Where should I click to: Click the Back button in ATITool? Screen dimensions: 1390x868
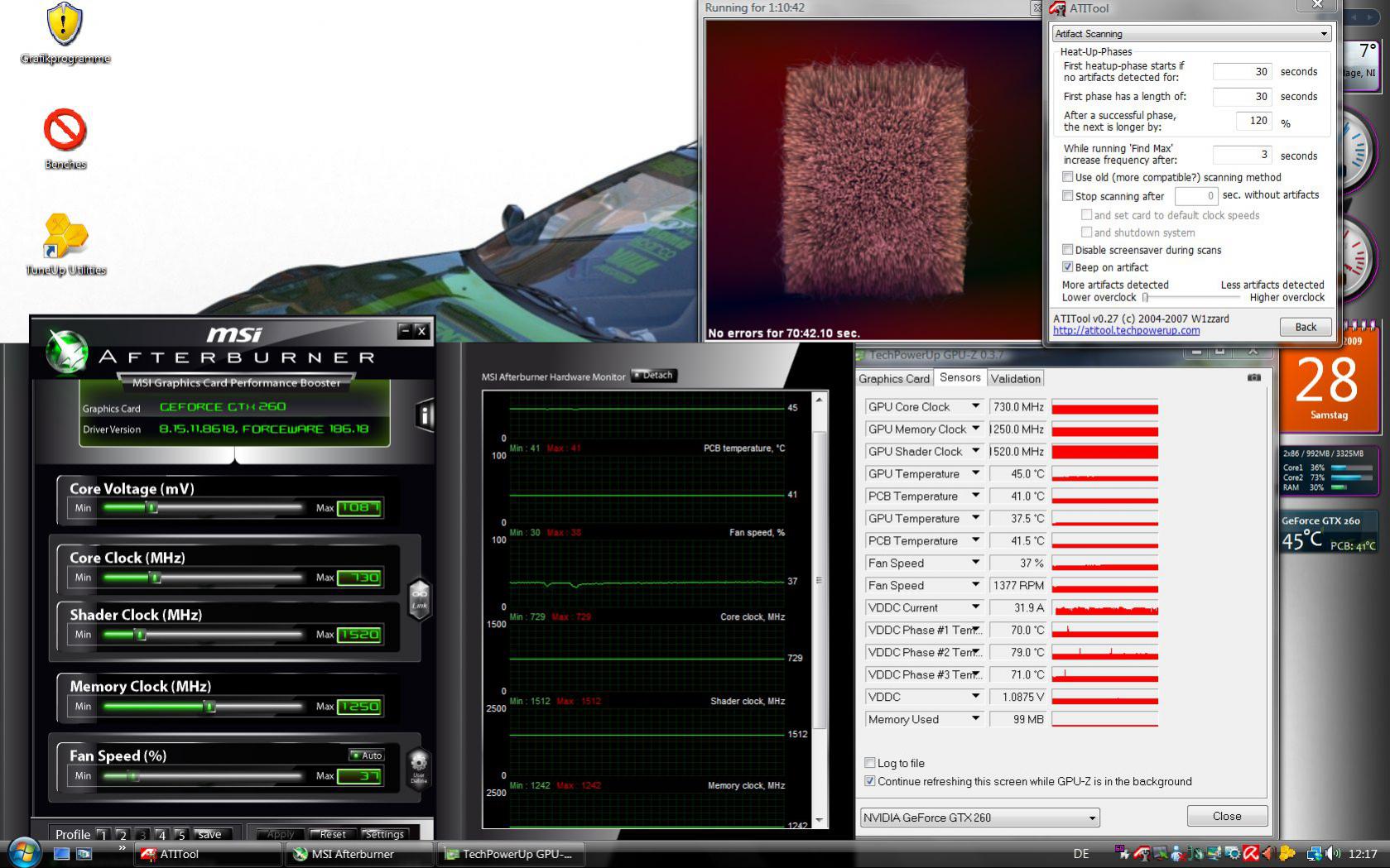tap(1306, 327)
